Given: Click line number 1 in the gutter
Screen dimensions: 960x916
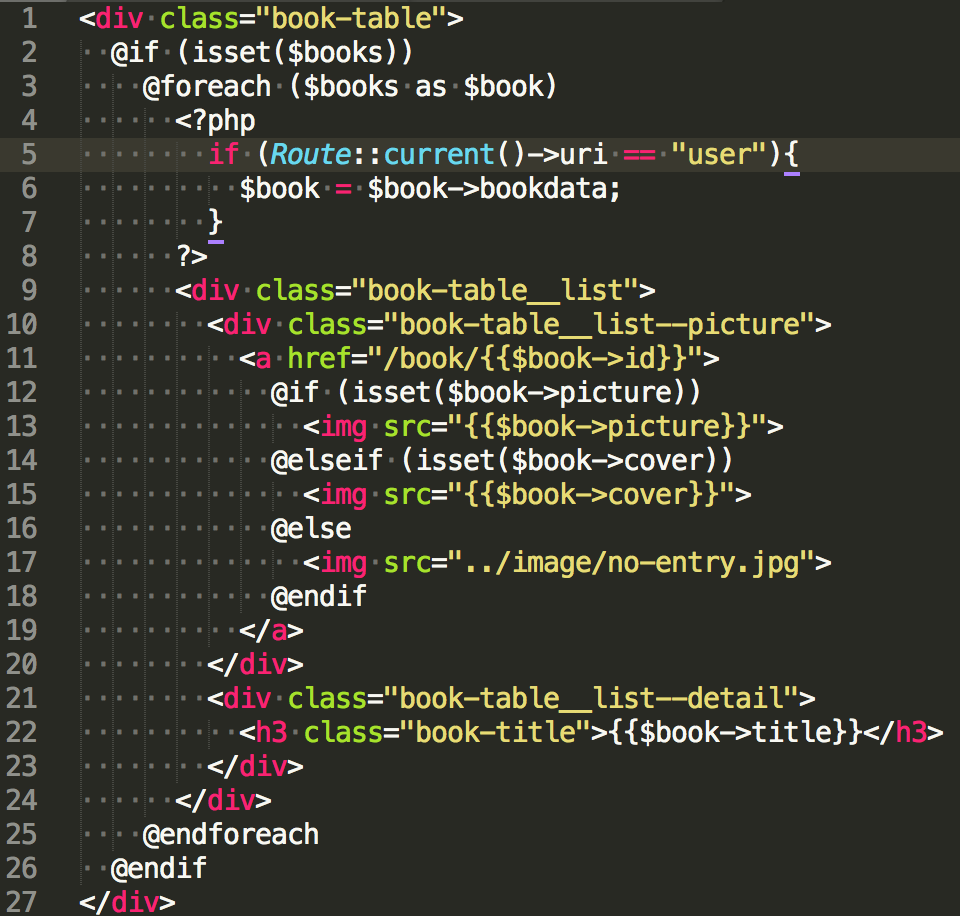Looking at the screenshot, I should click(29, 18).
